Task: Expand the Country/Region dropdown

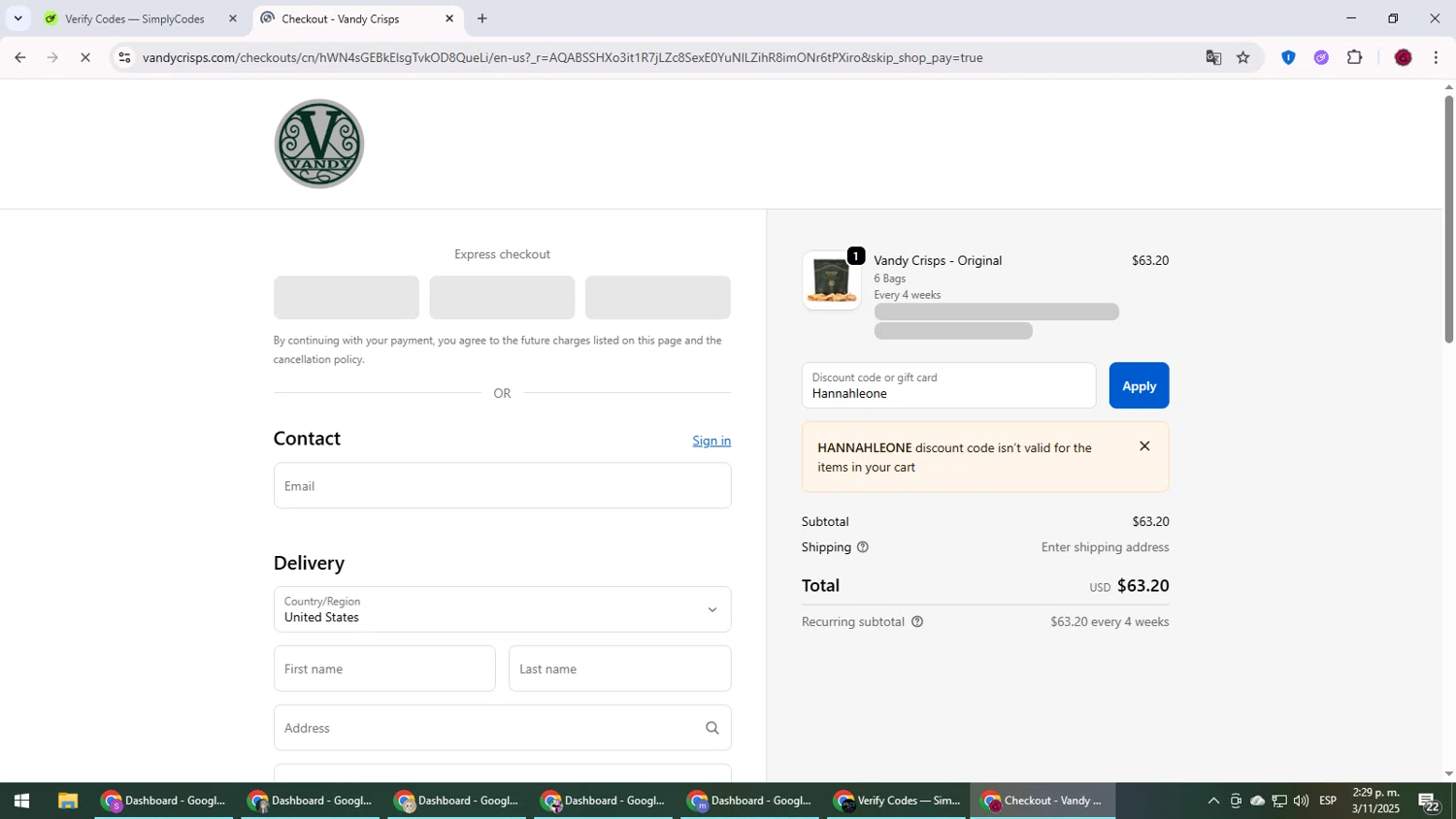Action: pos(502,609)
